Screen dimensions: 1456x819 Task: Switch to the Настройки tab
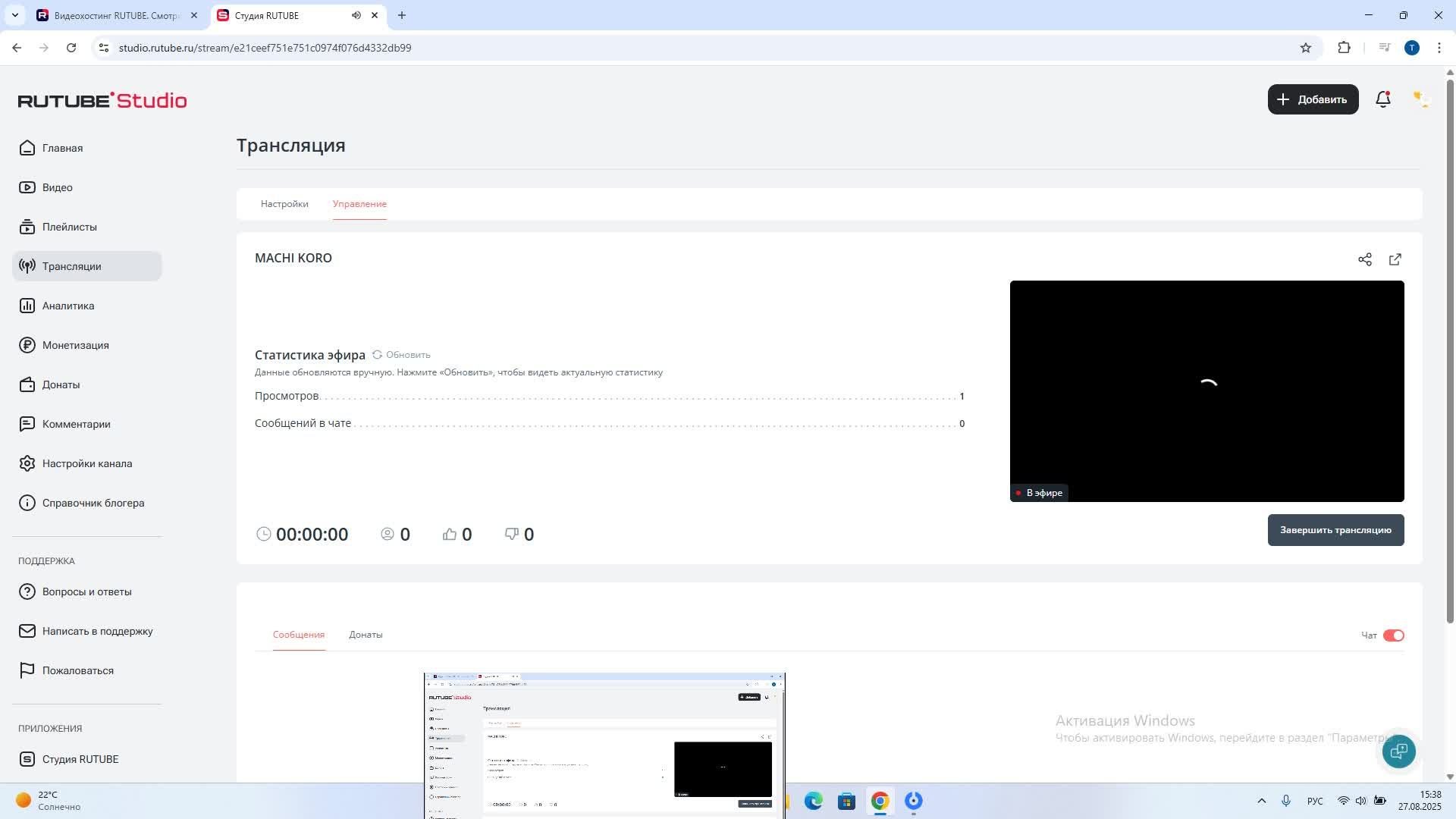284,204
